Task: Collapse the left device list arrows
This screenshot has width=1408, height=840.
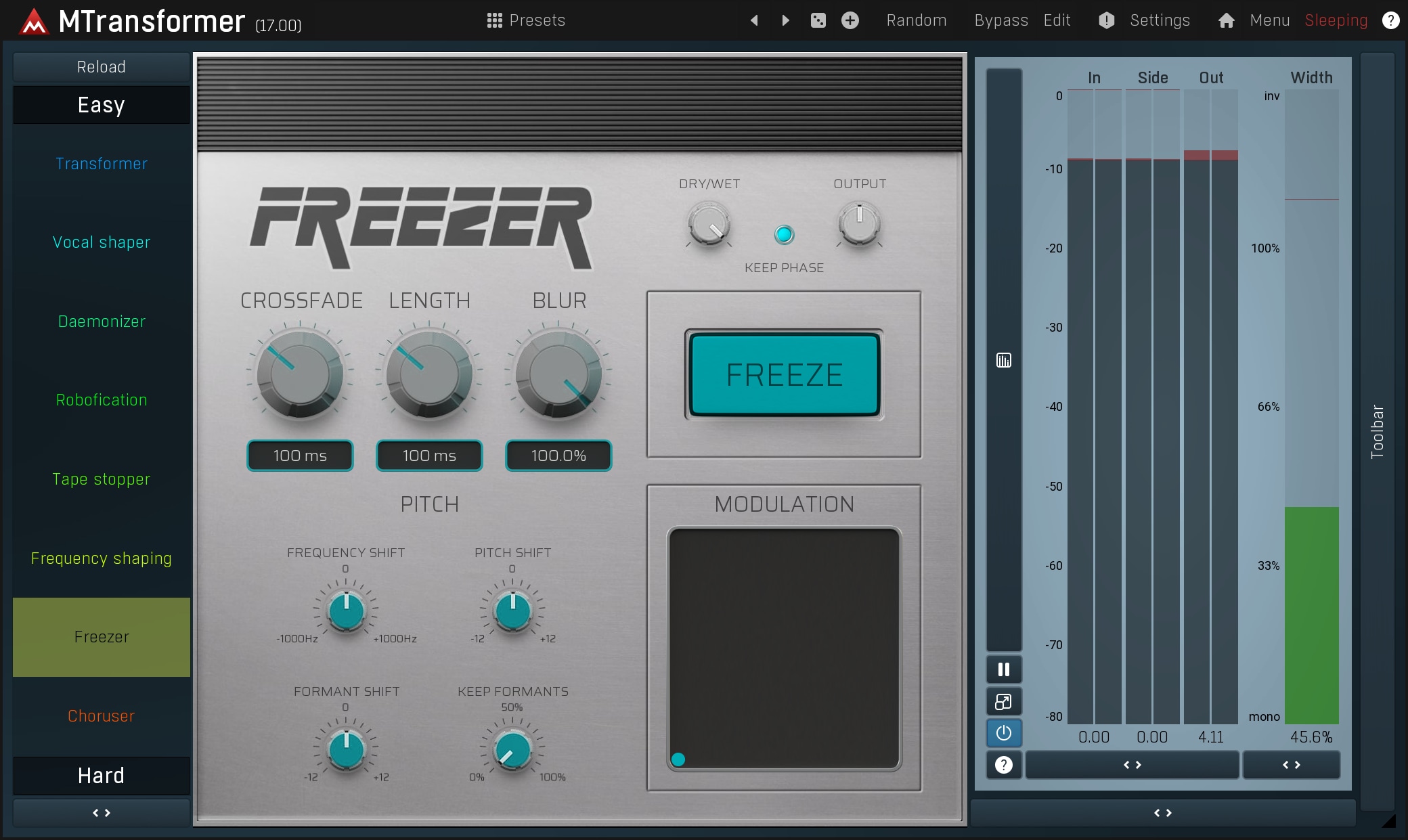Action: [102, 813]
